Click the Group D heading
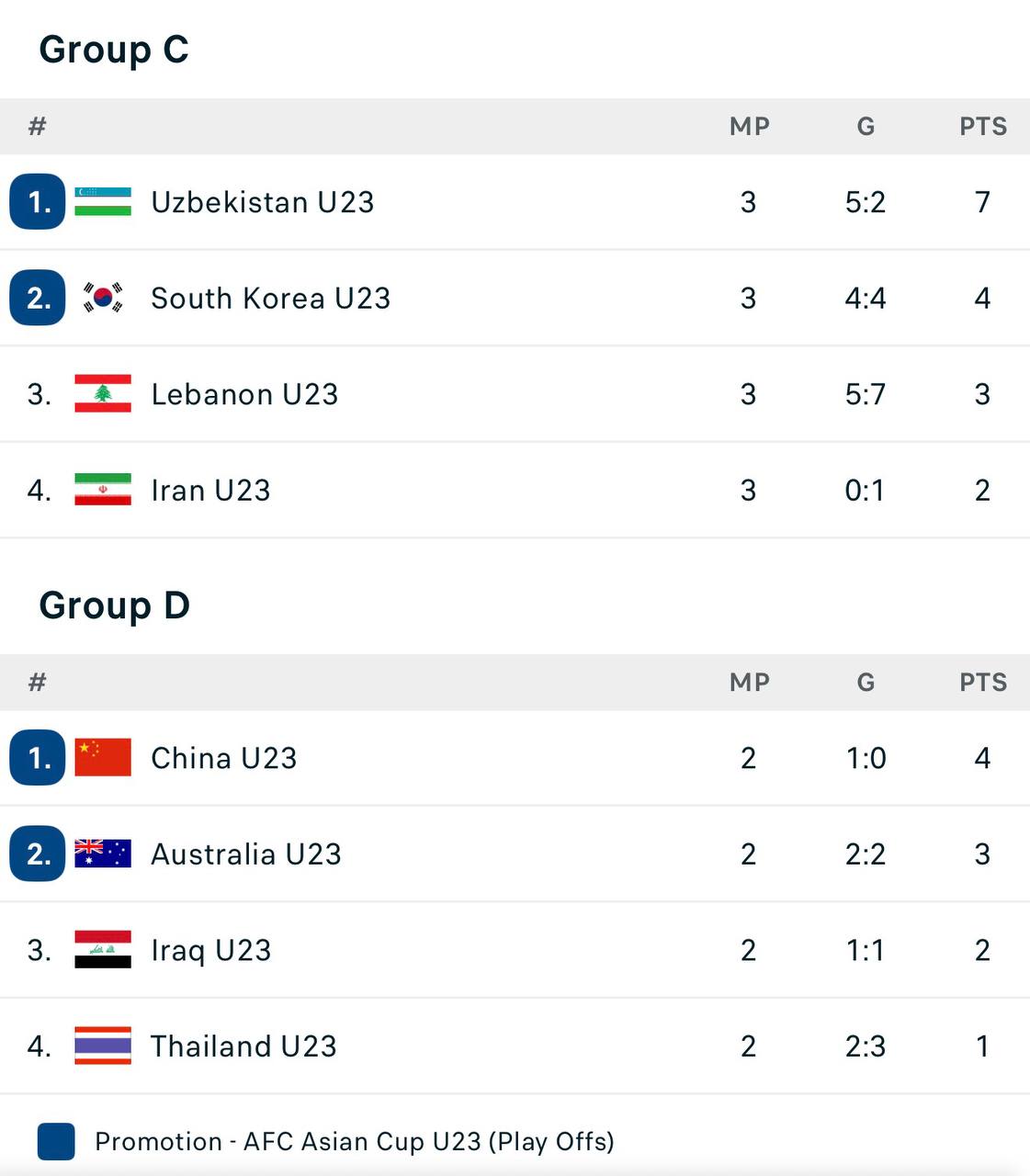Image resolution: width=1030 pixels, height=1176 pixels. 114,605
